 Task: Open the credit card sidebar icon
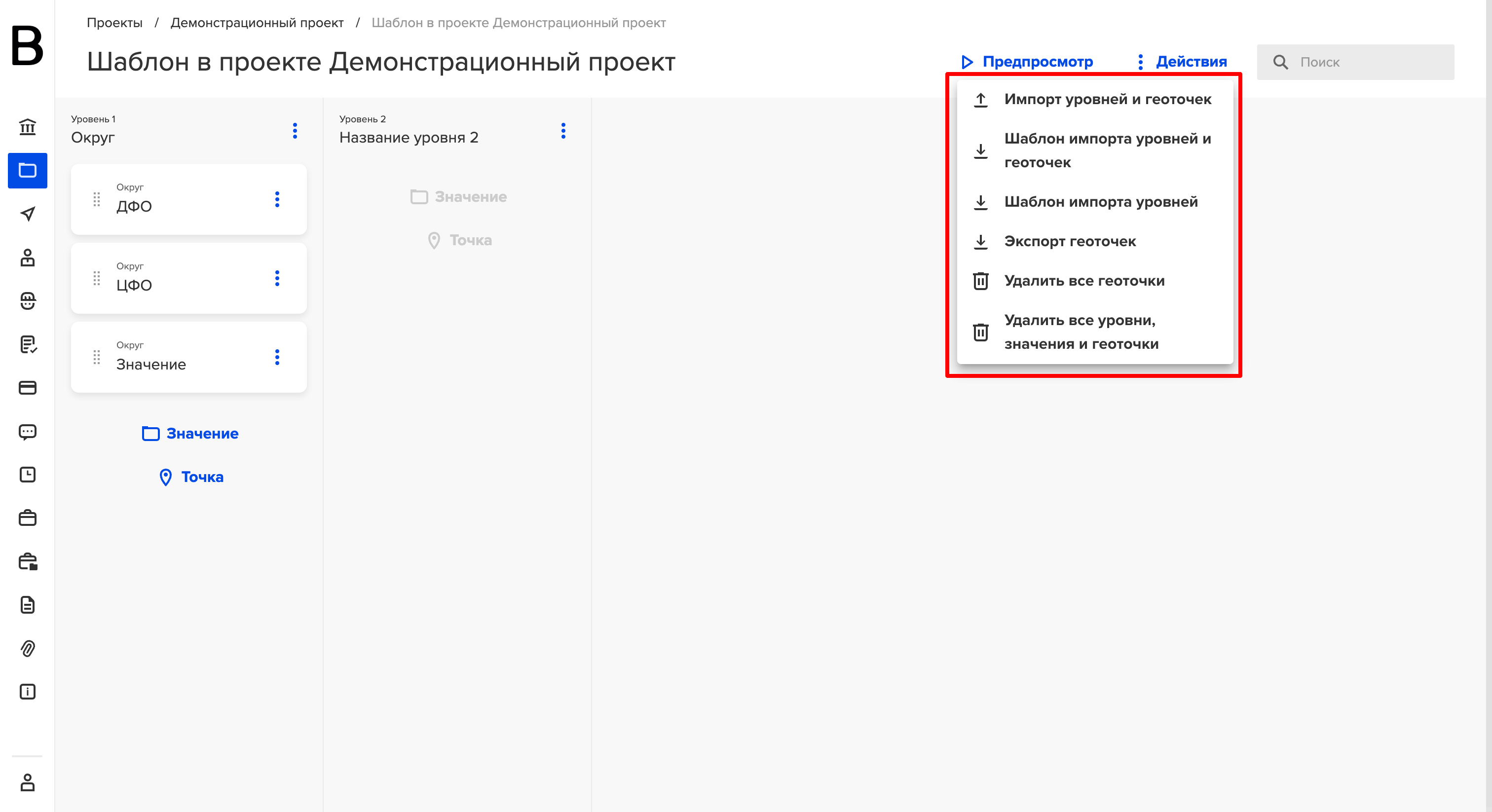click(27, 387)
